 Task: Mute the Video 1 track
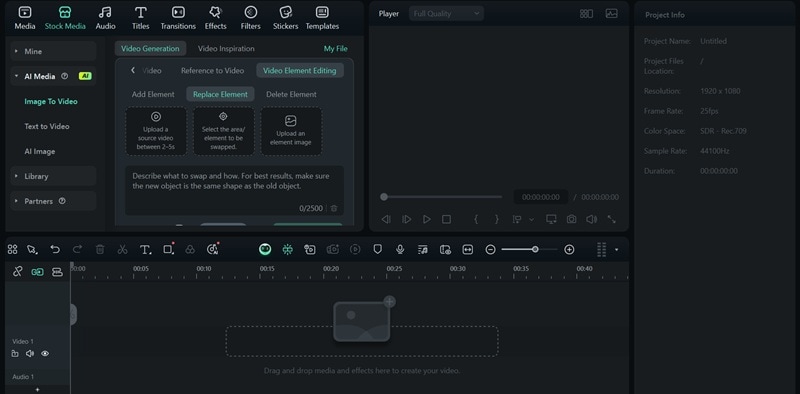(x=30, y=353)
